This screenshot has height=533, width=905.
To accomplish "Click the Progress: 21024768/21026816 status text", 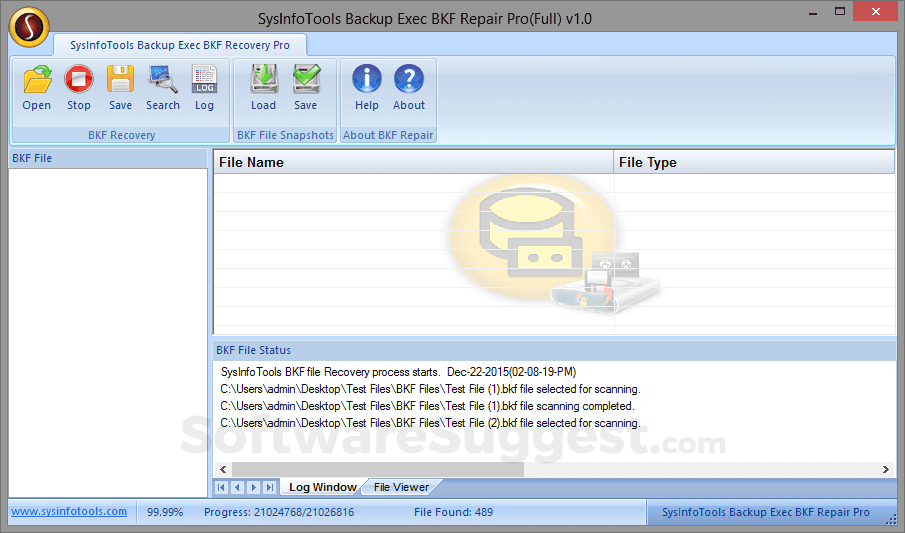I will pyautogui.click(x=279, y=512).
